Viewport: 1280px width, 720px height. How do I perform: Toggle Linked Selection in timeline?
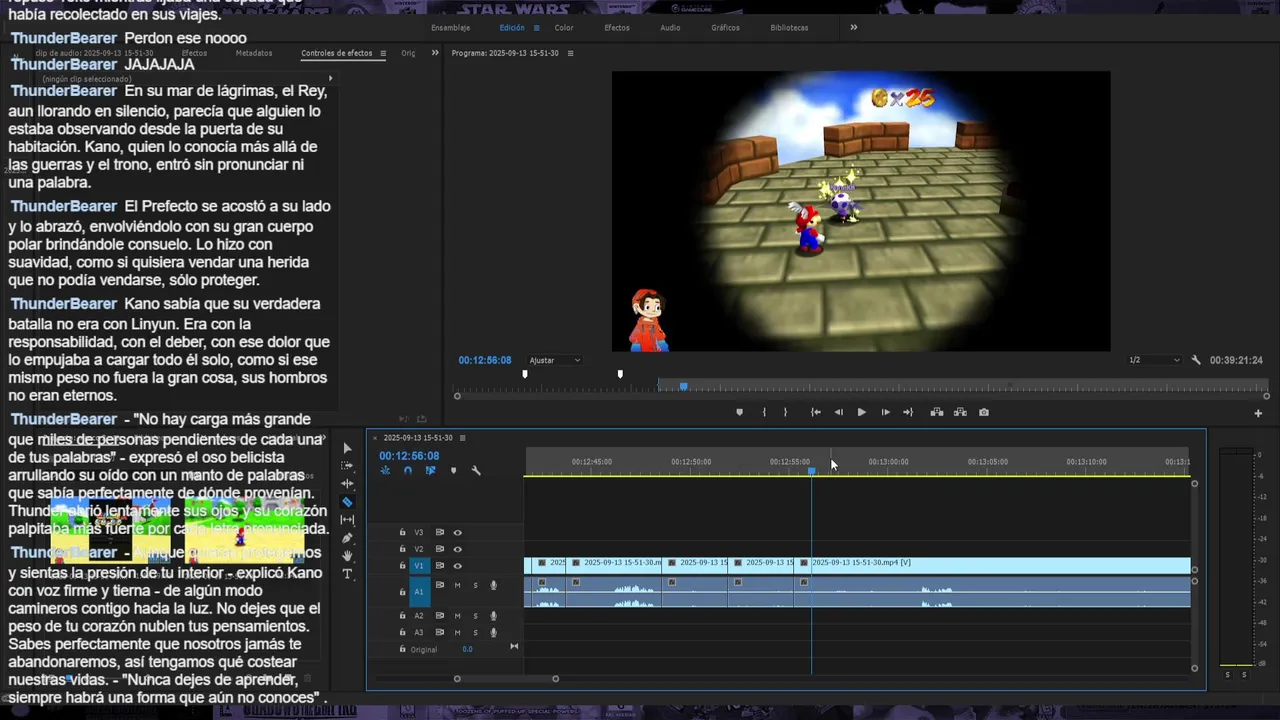click(430, 470)
